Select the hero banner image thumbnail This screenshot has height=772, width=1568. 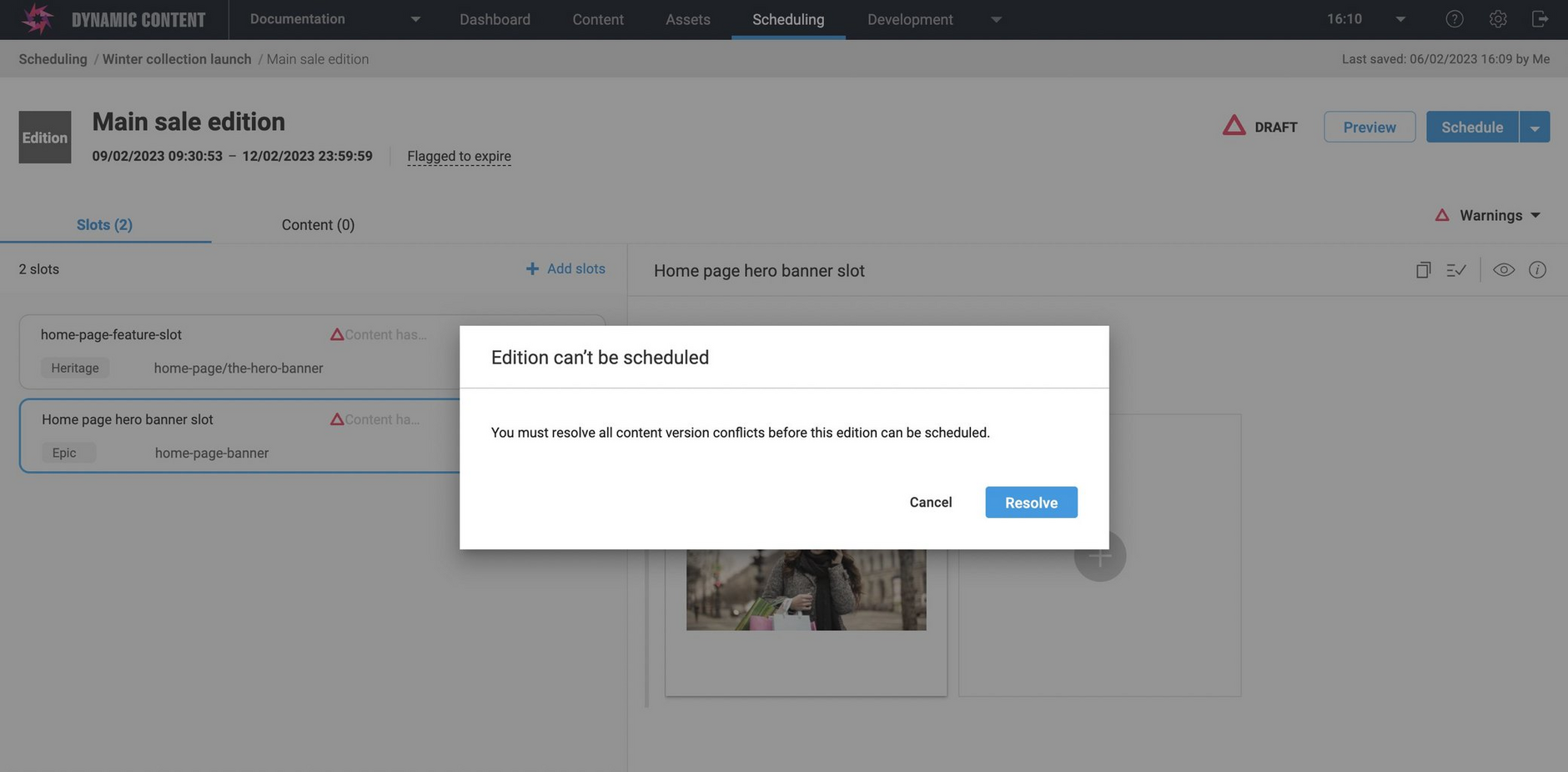(x=806, y=589)
